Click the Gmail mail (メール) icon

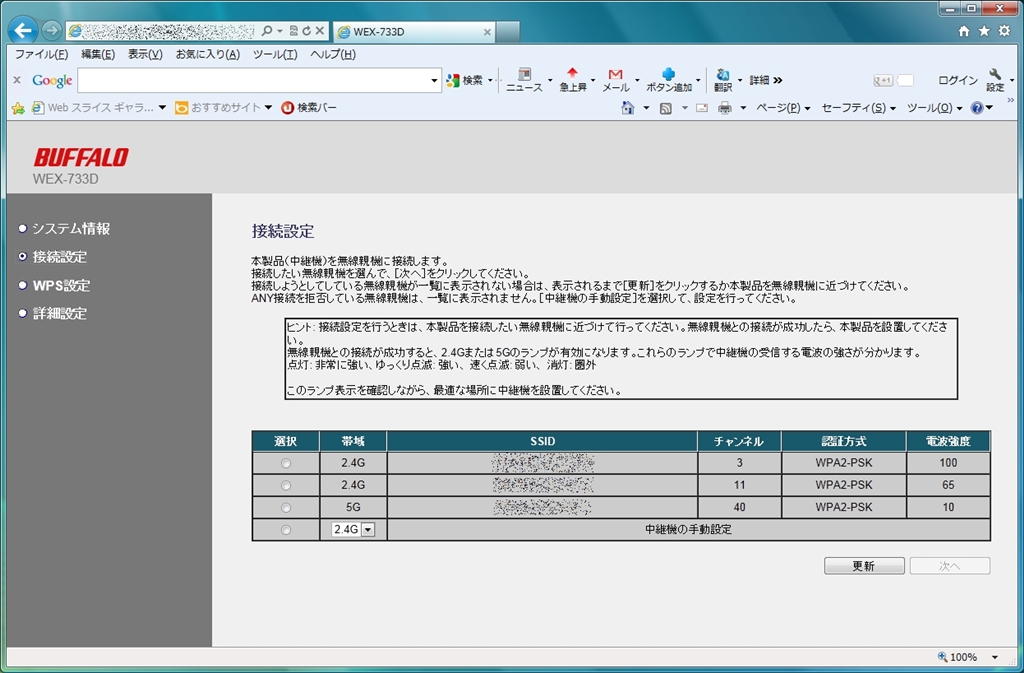[615, 77]
